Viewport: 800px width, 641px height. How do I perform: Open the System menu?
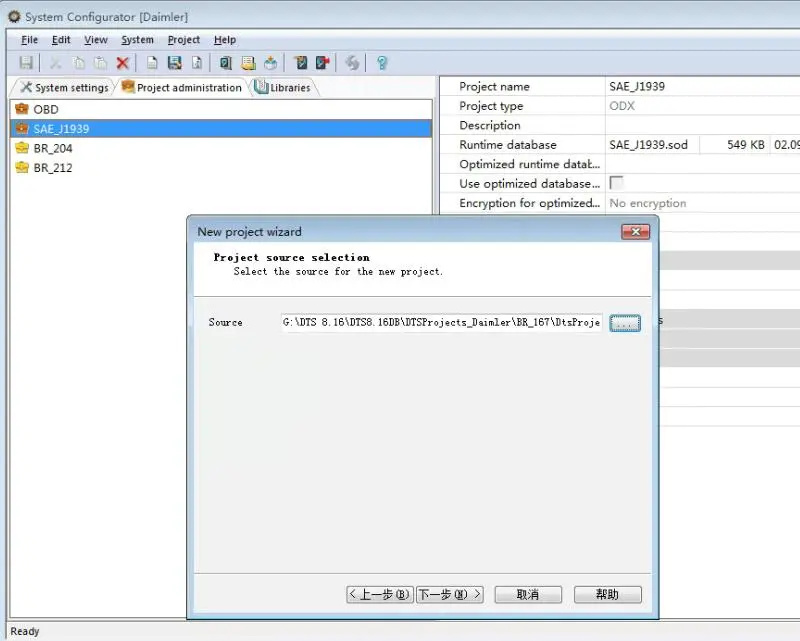[137, 40]
